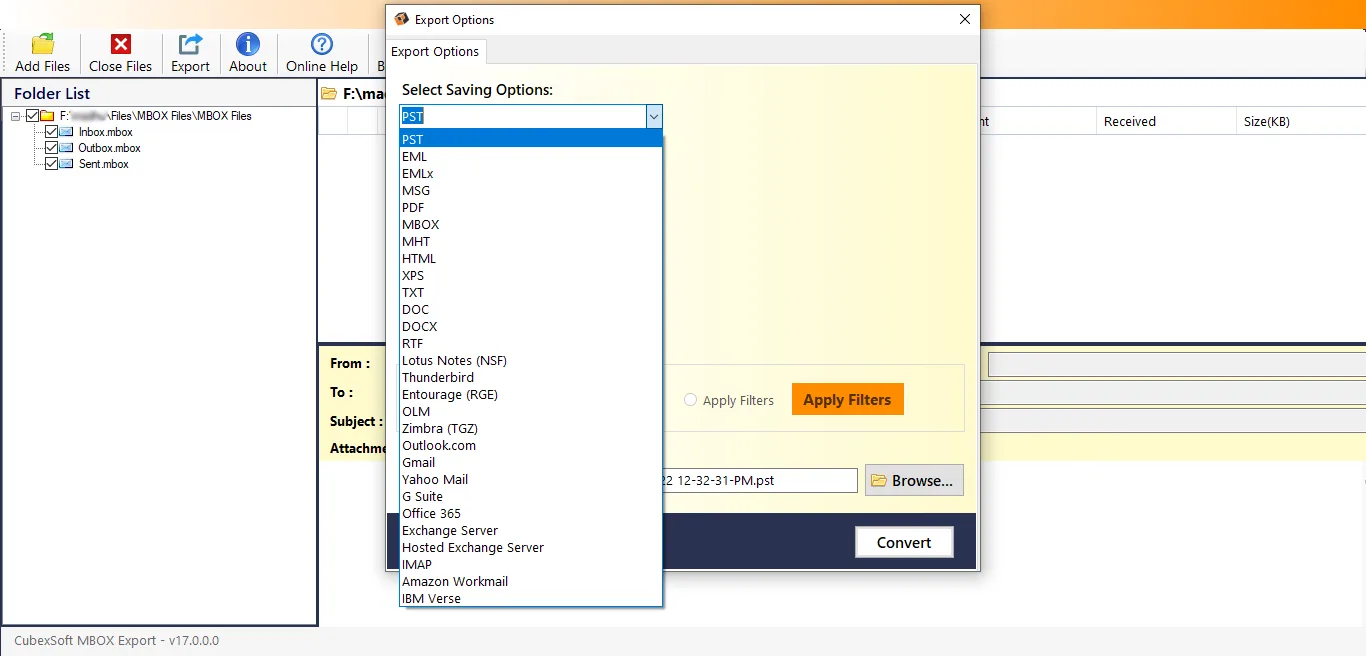Pick Zimbra (TGZ) option
This screenshot has height=656, width=1366.
(x=531, y=428)
